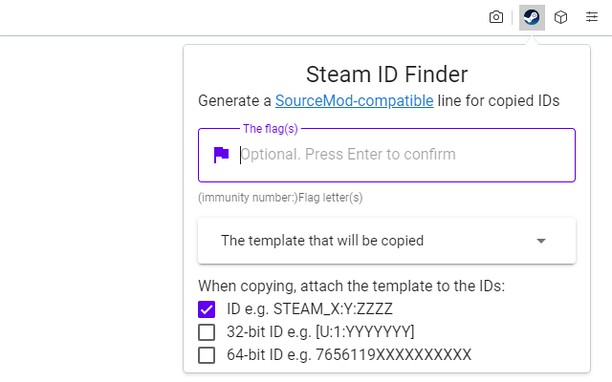Click the 'line for copied IDs' subtitle text

(x=498, y=101)
